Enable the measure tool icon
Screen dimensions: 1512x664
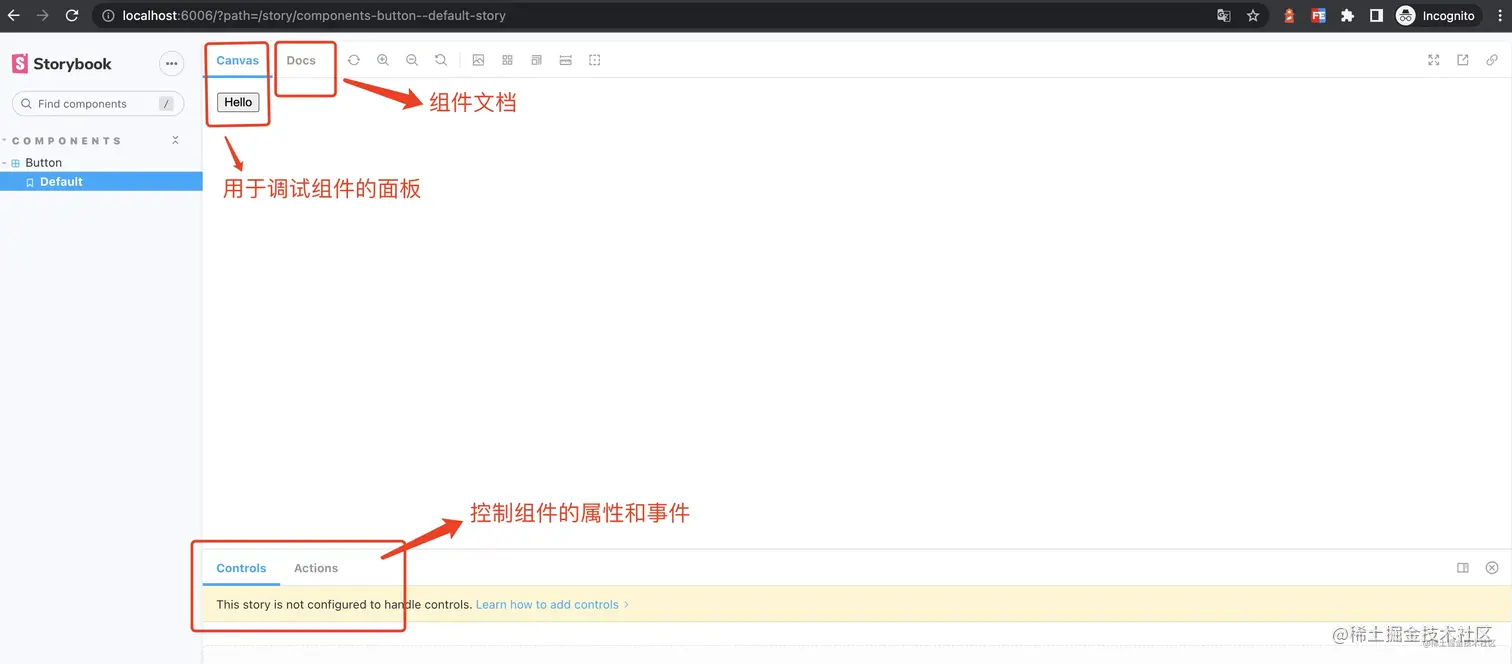coord(565,60)
